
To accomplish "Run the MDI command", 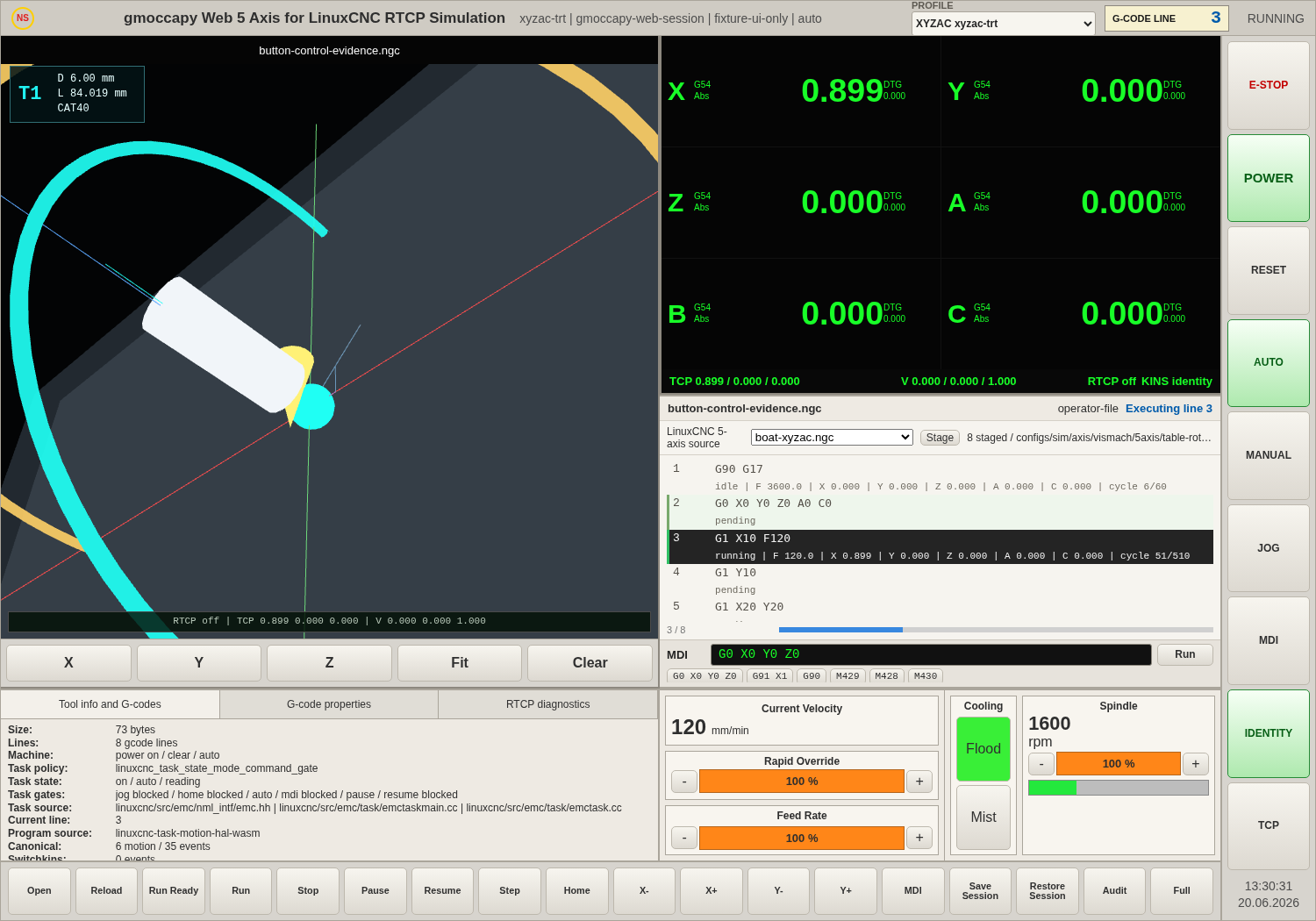I will 1185,654.
